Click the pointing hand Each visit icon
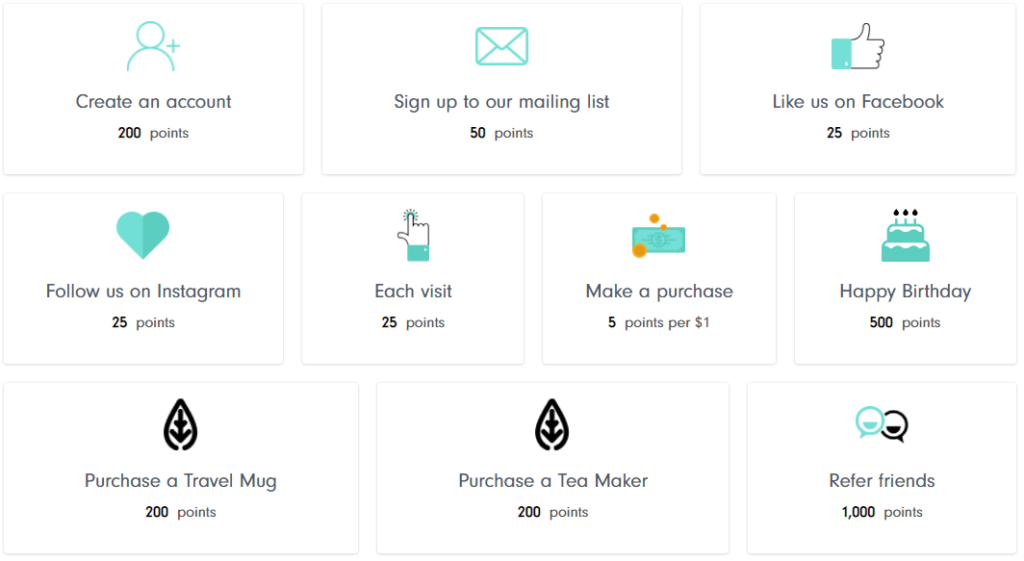 point(413,235)
